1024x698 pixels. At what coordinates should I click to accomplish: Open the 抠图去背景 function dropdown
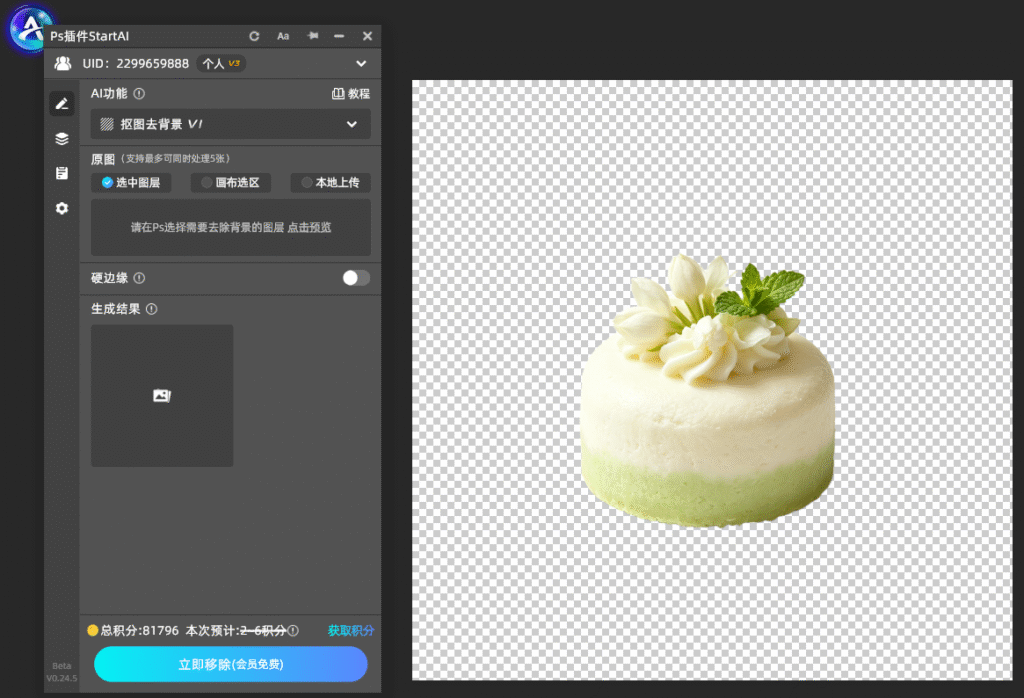pos(231,124)
